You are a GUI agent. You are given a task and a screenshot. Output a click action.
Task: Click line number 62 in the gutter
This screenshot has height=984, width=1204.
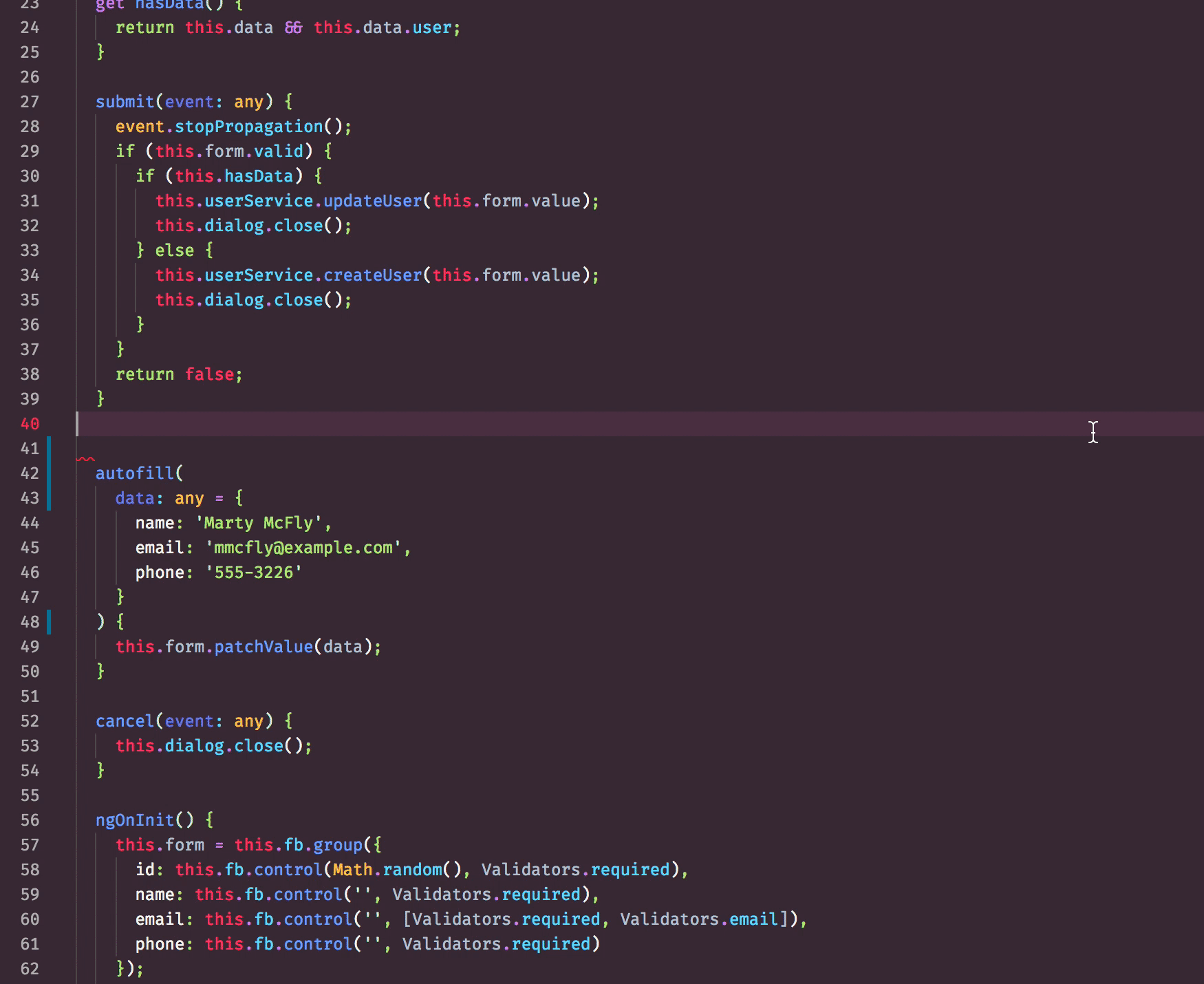(x=30, y=969)
